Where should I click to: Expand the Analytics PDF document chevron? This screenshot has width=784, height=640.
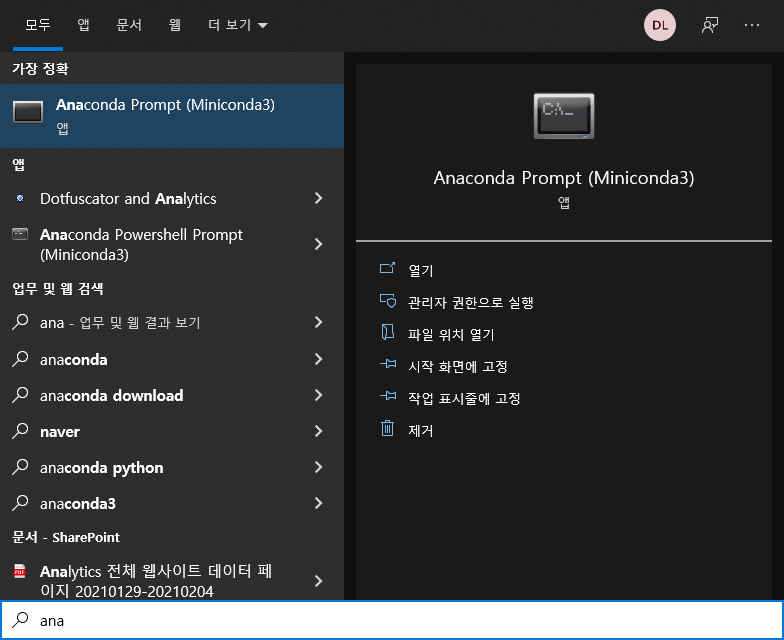click(x=318, y=581)
